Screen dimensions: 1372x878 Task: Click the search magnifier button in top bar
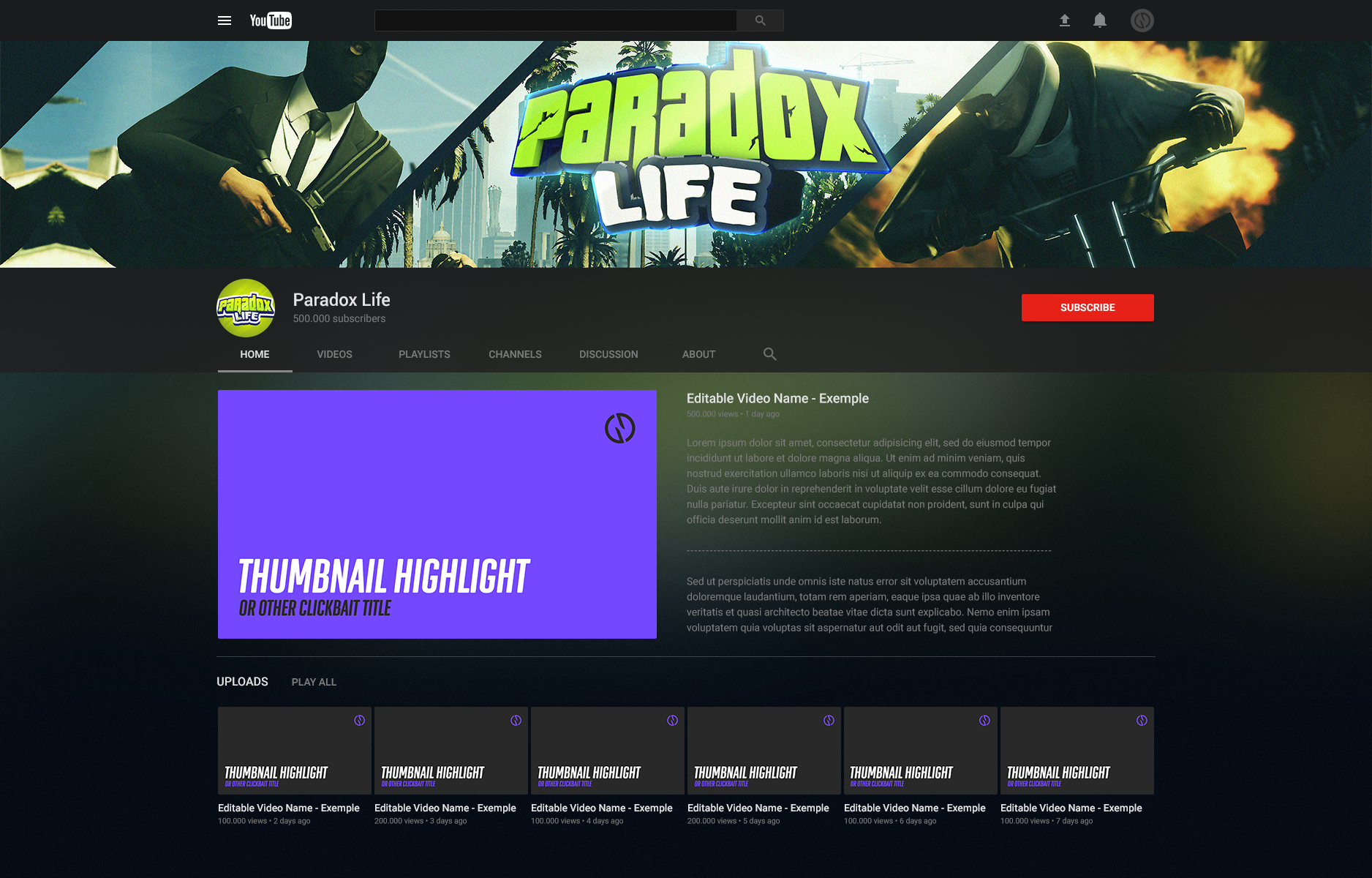(760, 20)
